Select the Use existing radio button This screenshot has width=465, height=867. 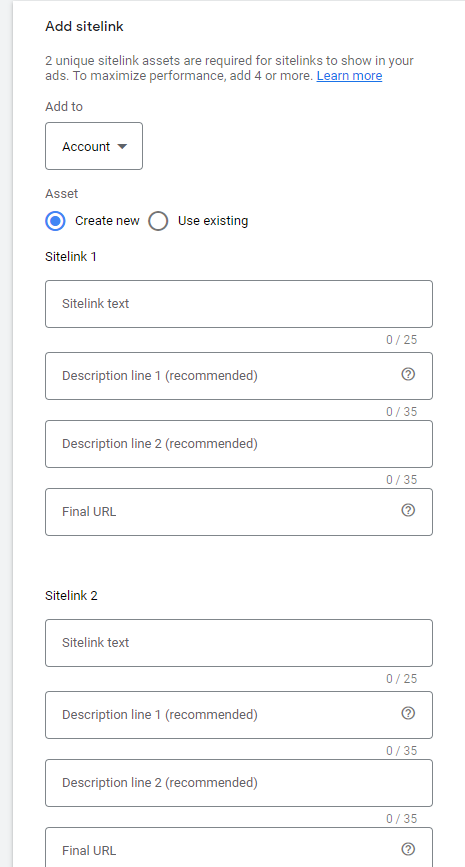(x=158, y=221)
